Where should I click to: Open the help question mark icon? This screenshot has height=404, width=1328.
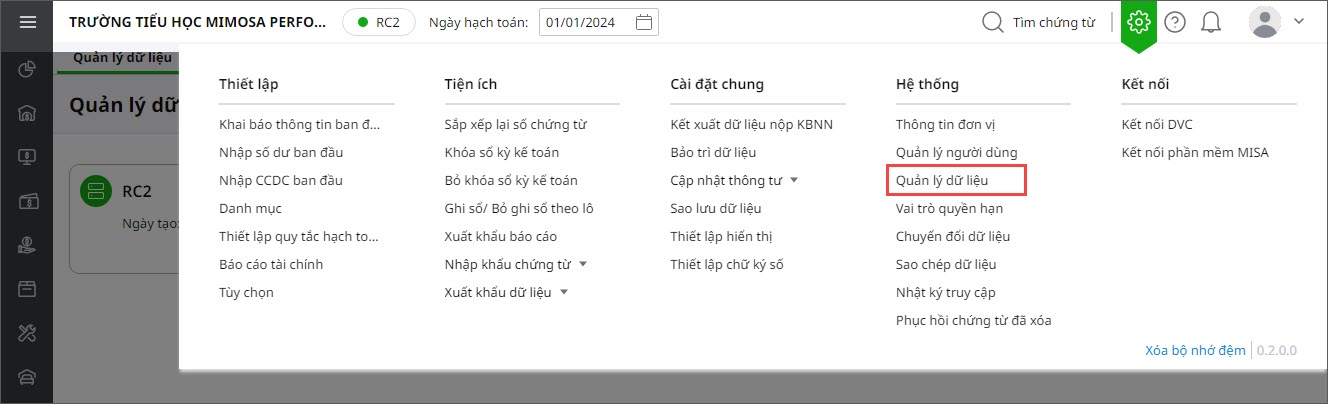pos(1175,22)
